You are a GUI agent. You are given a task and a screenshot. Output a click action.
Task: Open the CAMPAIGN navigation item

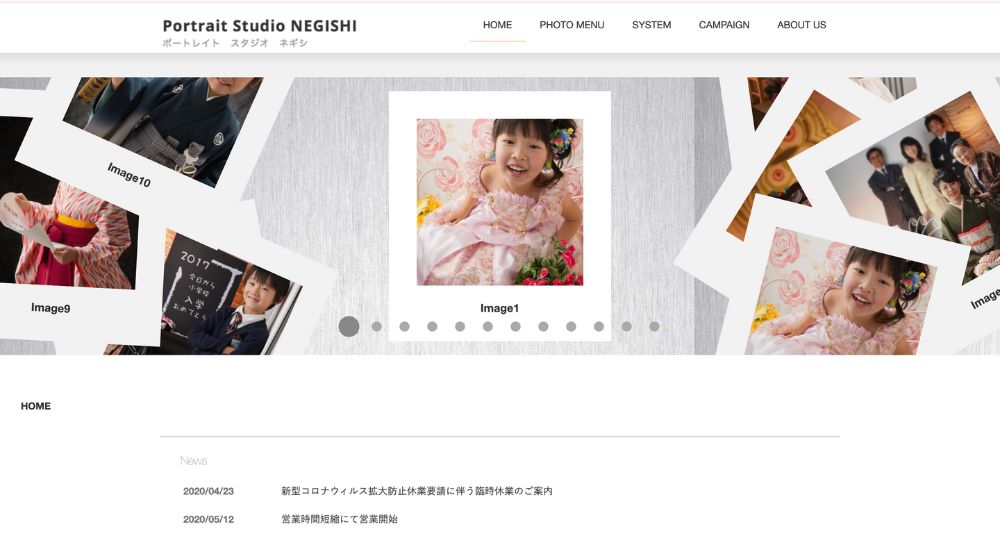click(724, 25)
